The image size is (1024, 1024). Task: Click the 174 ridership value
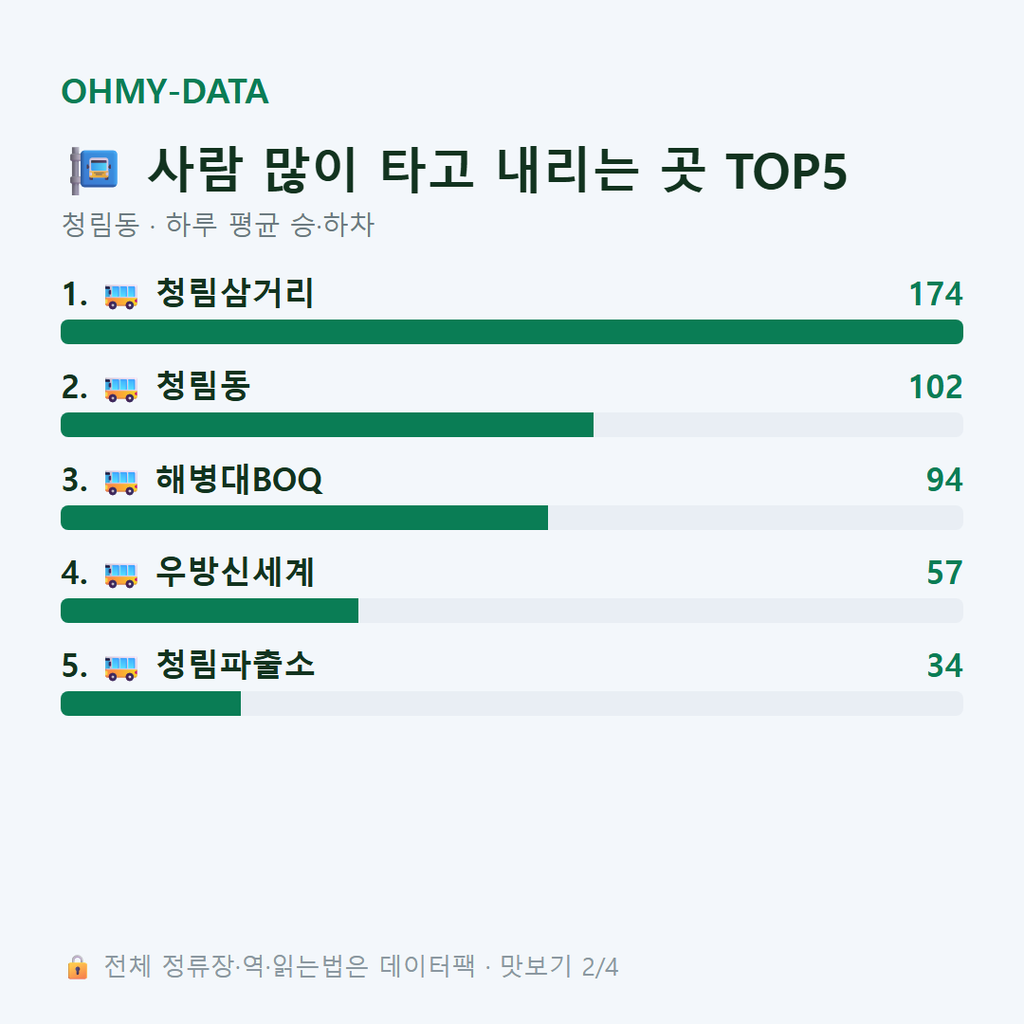[x=936, y=295]
